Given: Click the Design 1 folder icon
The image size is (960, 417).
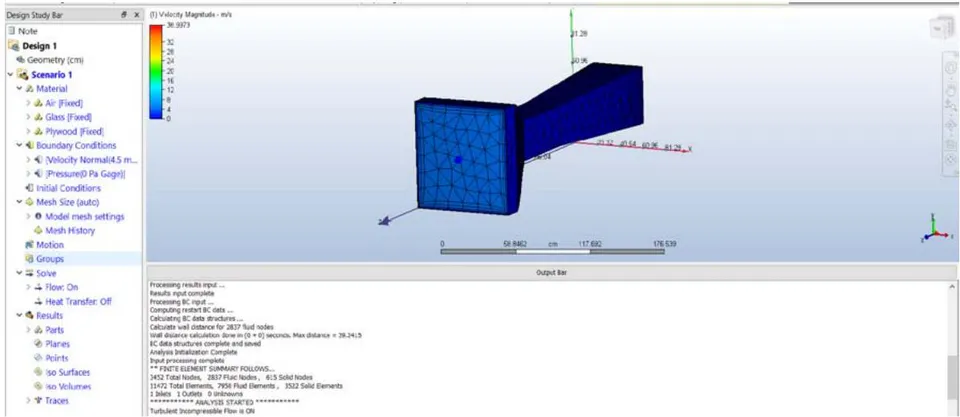Looking at the screenshot, I should (13, 46).
